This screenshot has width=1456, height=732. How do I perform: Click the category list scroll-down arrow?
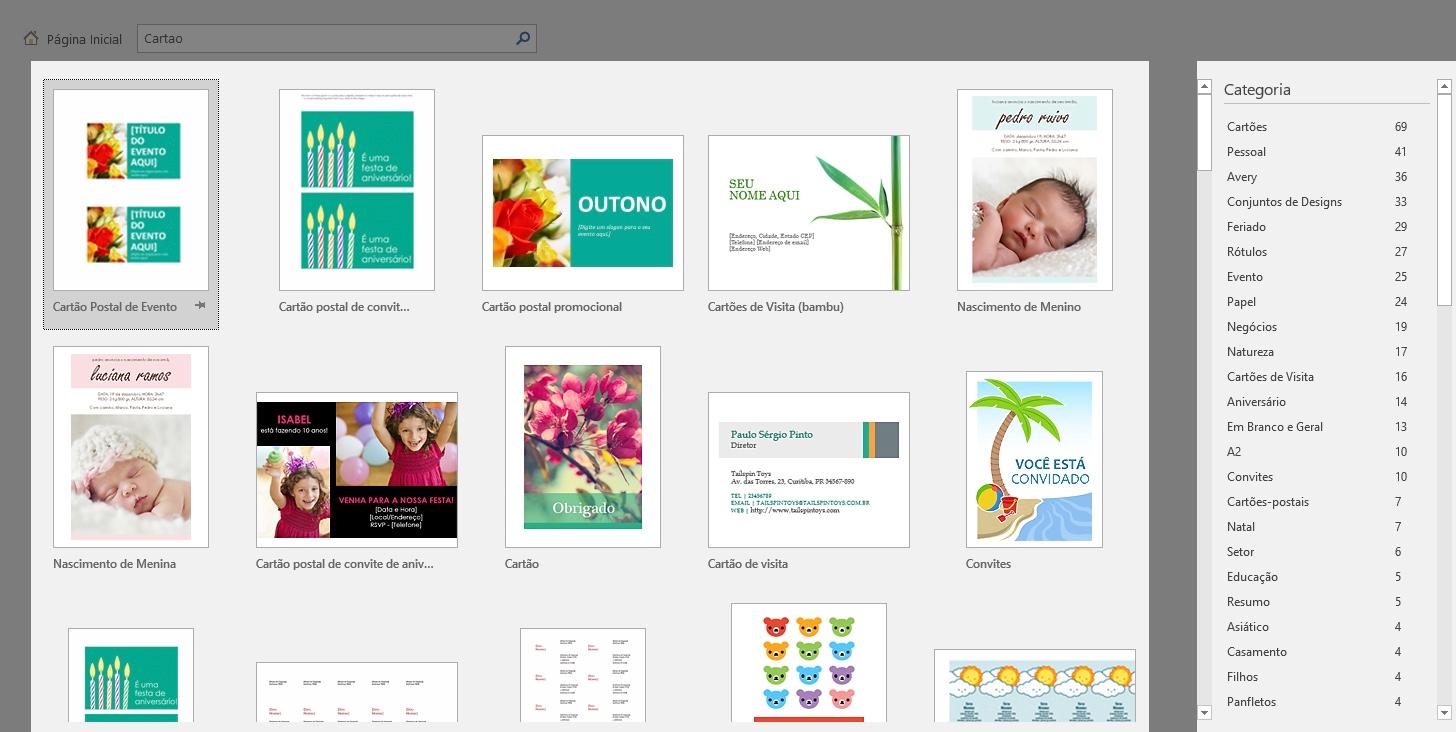pos(1205,712)
